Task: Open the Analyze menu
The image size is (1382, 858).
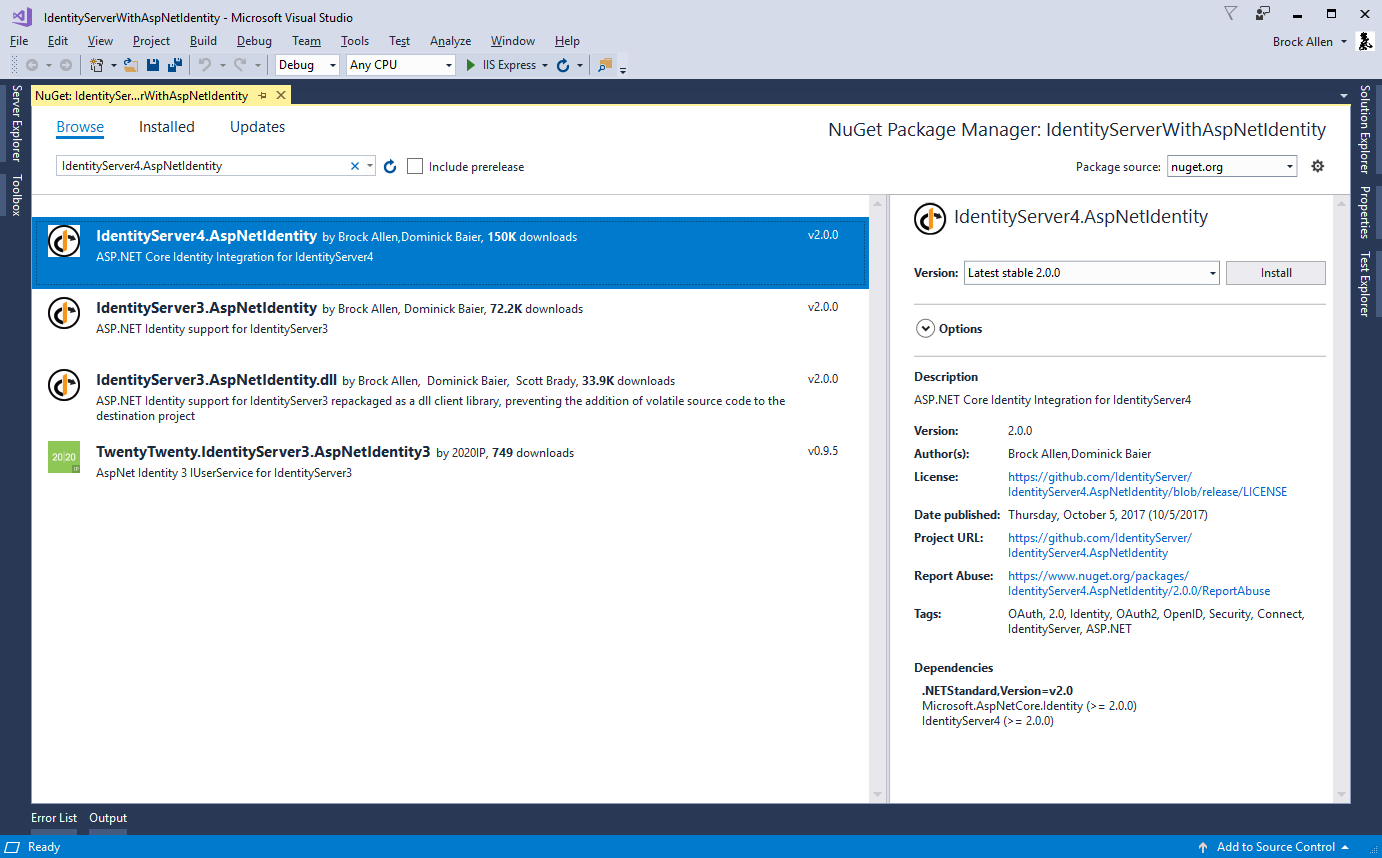Action: pos(450,41)
